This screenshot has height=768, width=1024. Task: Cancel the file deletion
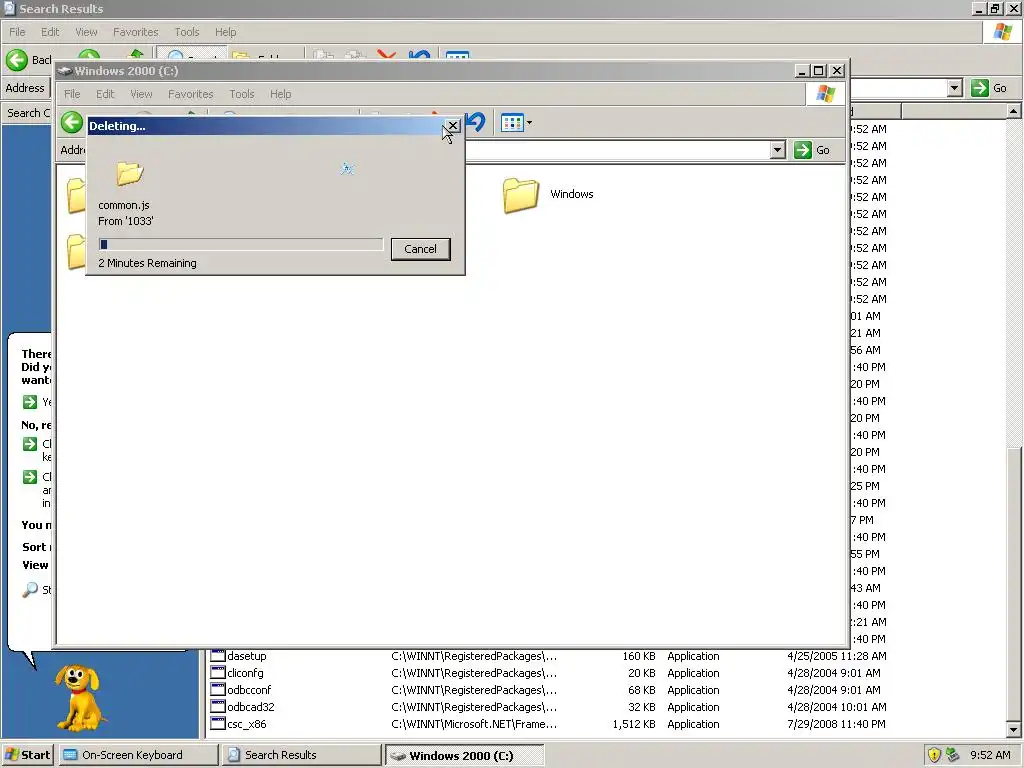point(420,249)
